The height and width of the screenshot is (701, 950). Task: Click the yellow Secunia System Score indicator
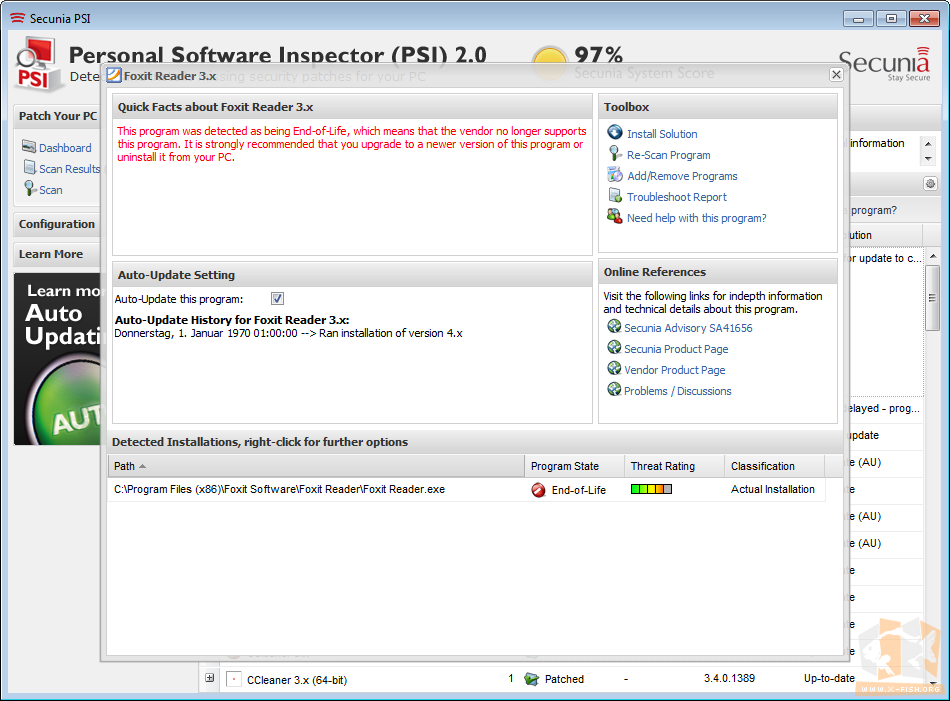tap(550, 63)
